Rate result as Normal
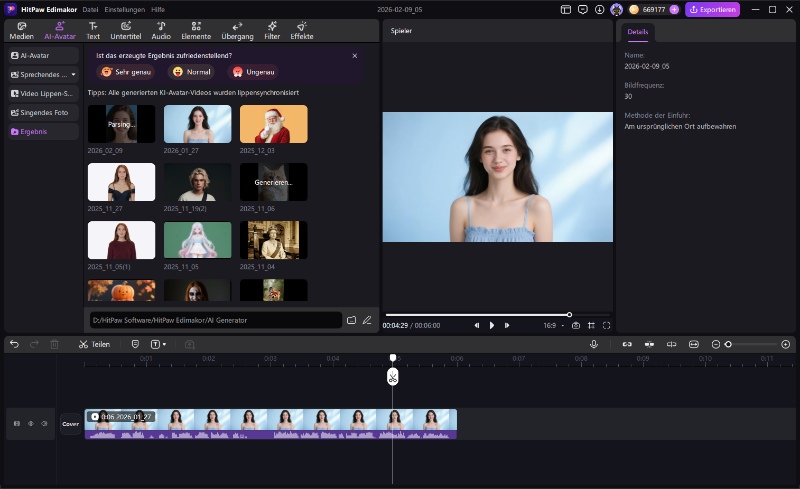 pos(191,72)
